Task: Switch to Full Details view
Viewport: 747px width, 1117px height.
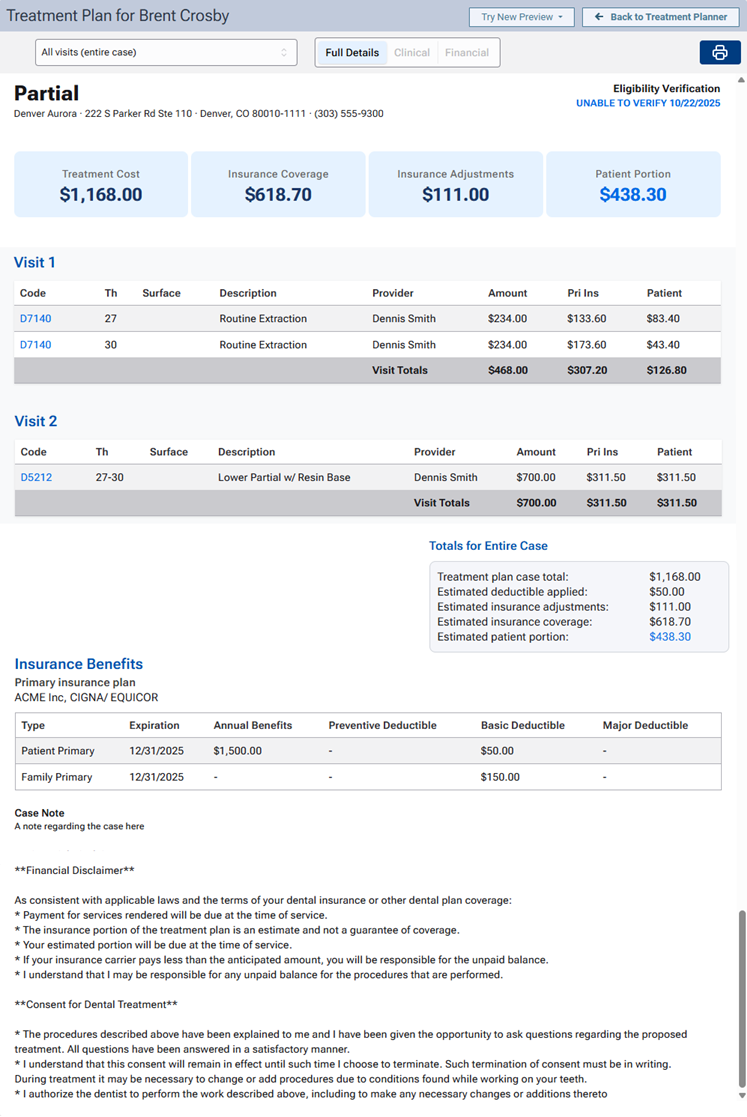Action: 352,53
